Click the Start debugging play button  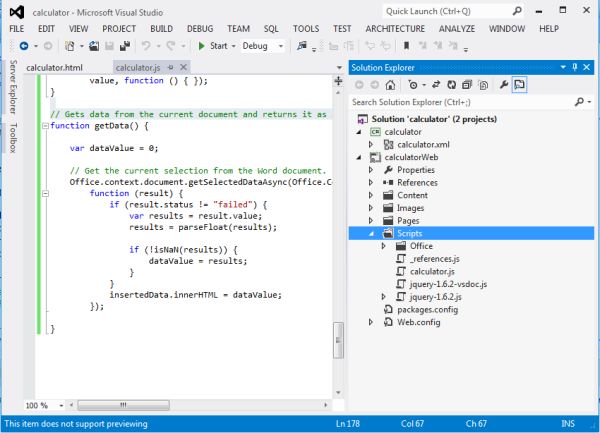[201, 46]
